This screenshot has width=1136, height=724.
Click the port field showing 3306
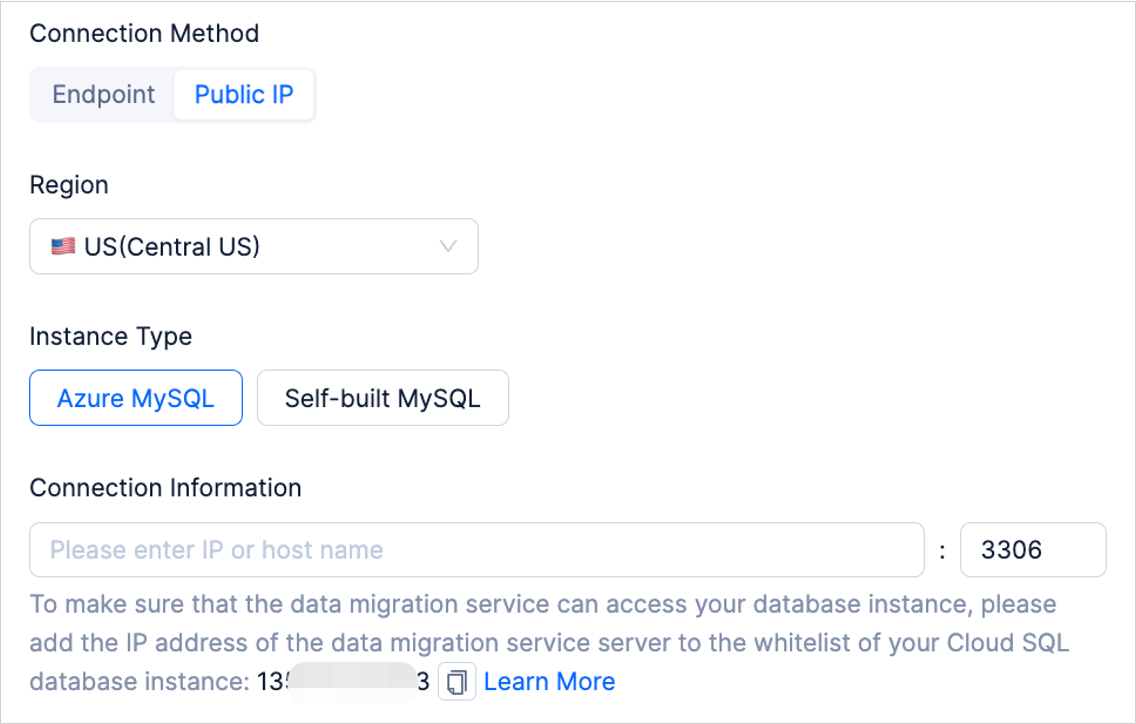click(x=1032, y=550)
